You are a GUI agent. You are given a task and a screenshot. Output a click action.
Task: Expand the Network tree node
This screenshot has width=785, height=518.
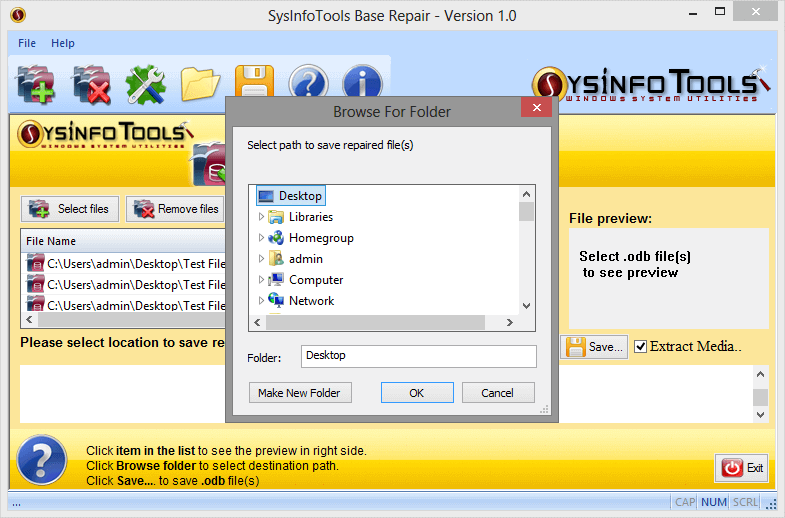261,301
